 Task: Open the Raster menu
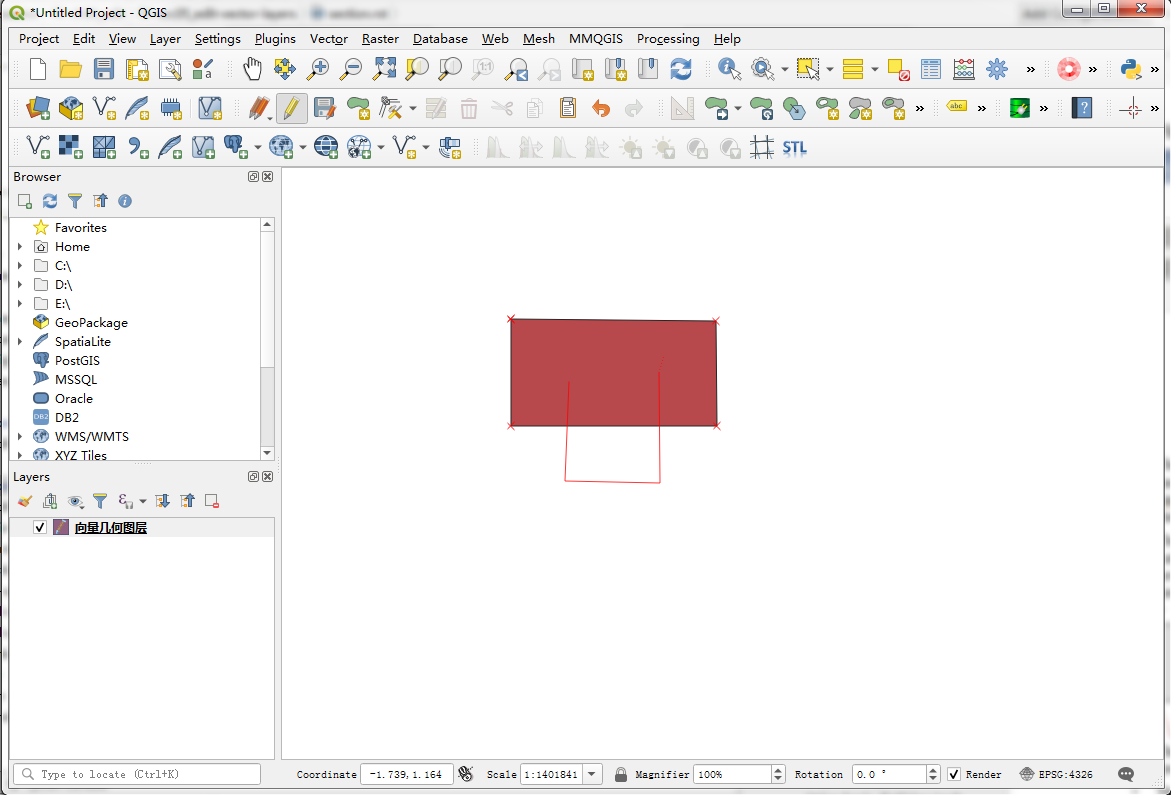(x=380, y=39)
